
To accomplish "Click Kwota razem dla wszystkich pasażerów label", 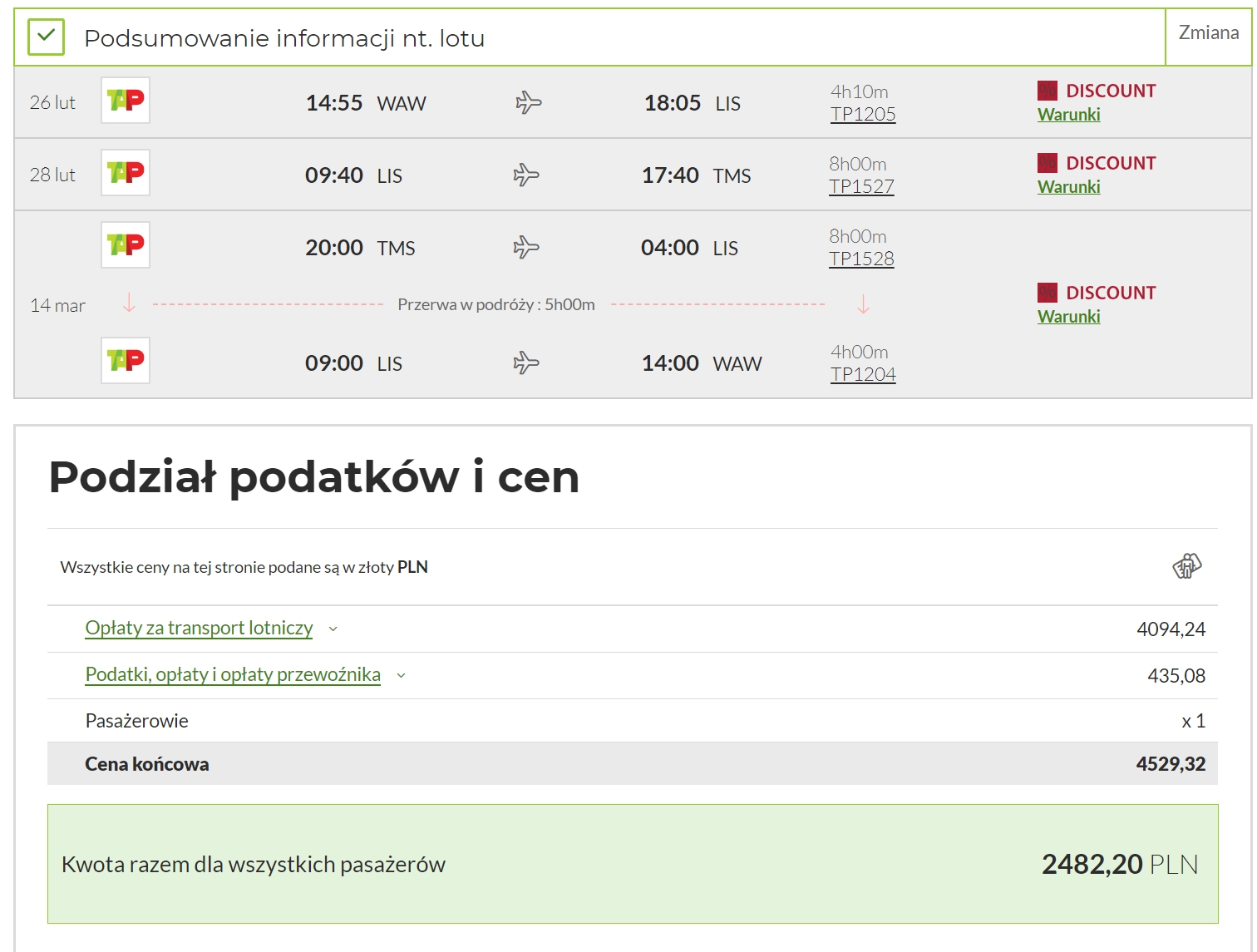I will tap(254, 865).
